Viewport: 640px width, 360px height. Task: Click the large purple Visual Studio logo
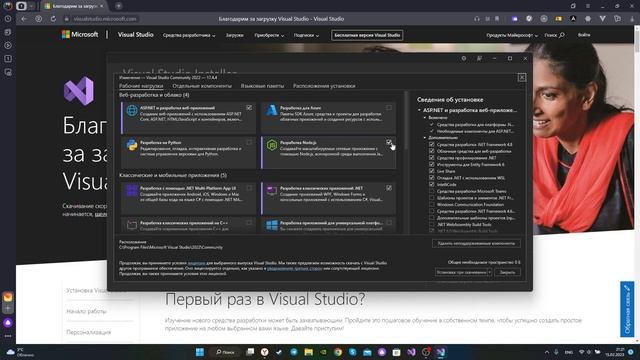pos(79,91)
